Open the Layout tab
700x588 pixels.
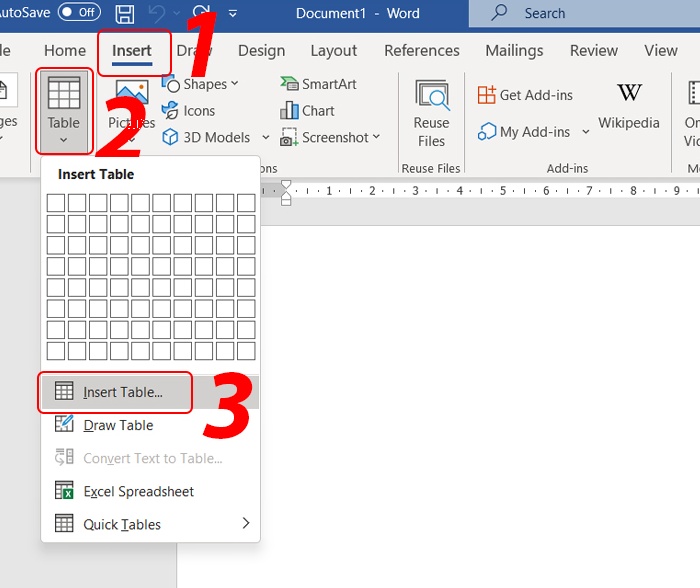click(333, 50)
